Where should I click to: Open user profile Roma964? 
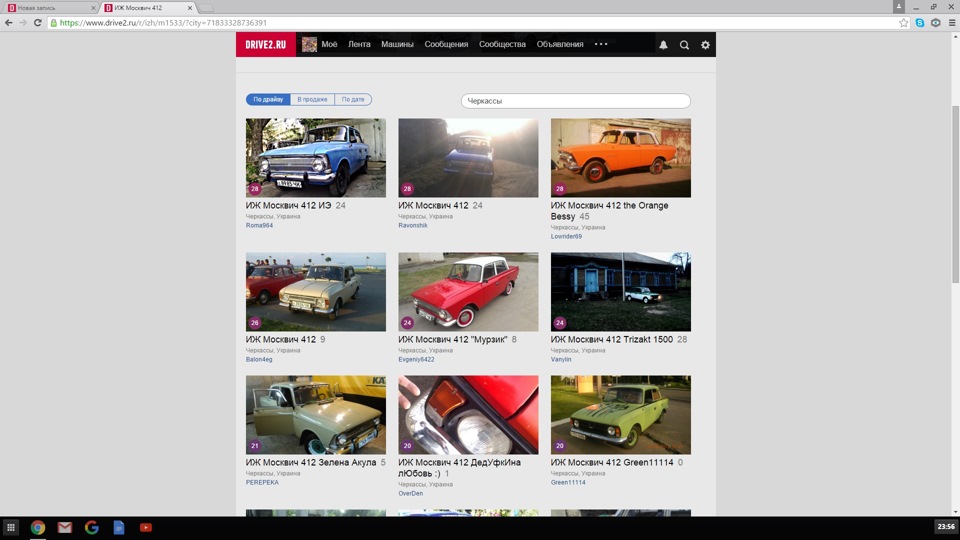[260, 225]
